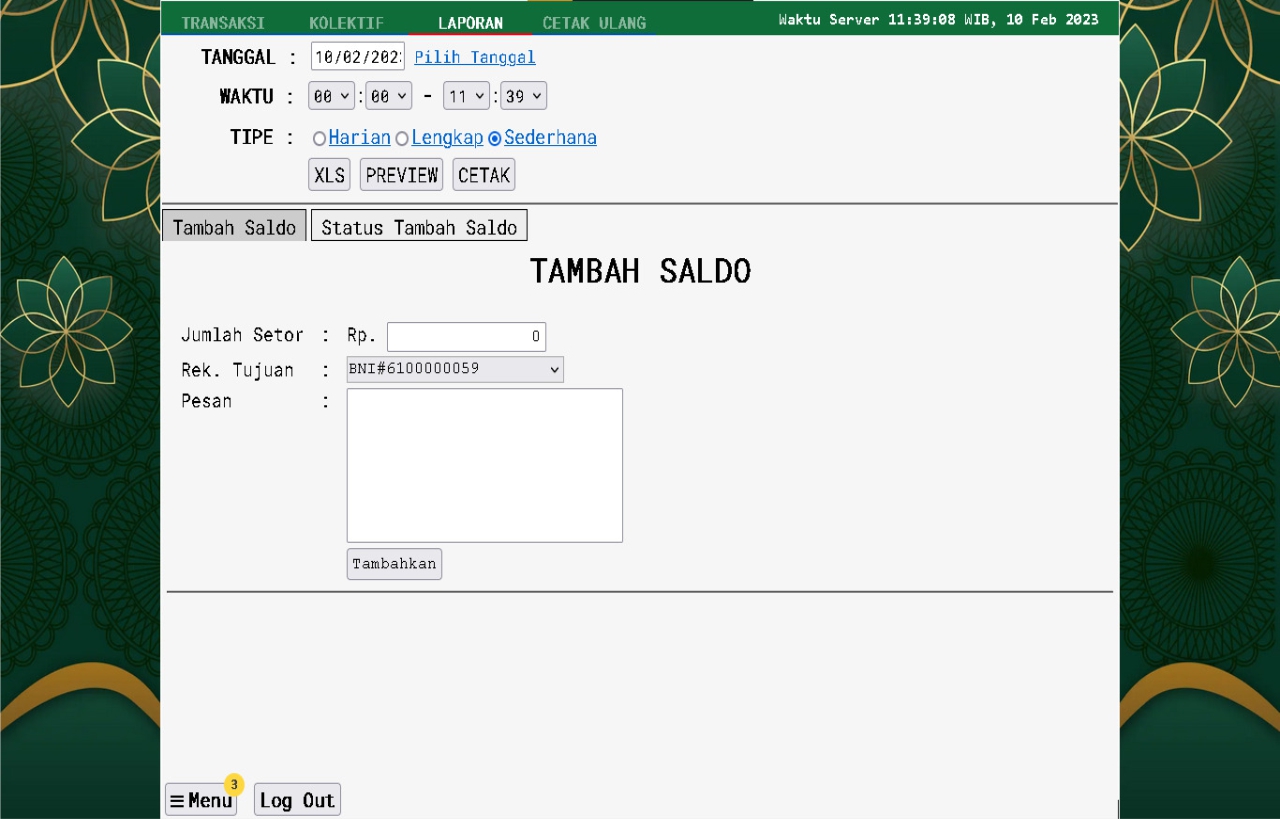Open the hamburger Menu button

[200, 800]
